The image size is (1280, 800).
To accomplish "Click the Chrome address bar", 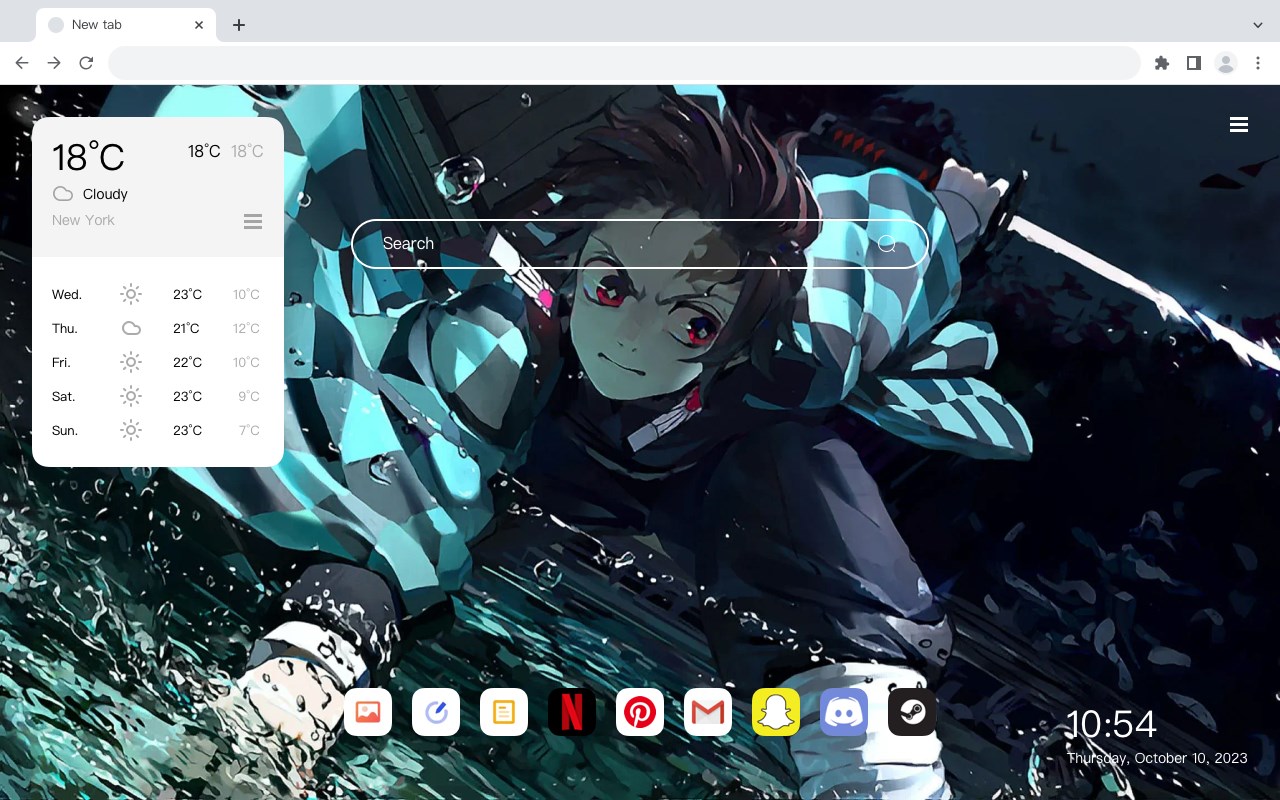I will pyautogui.click(x=624, y=63).
